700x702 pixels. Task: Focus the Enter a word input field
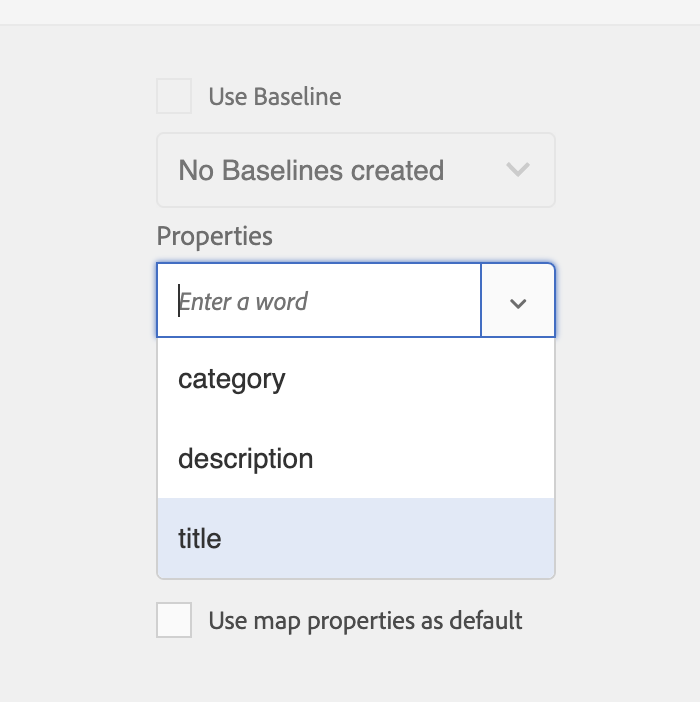[319, 300]
